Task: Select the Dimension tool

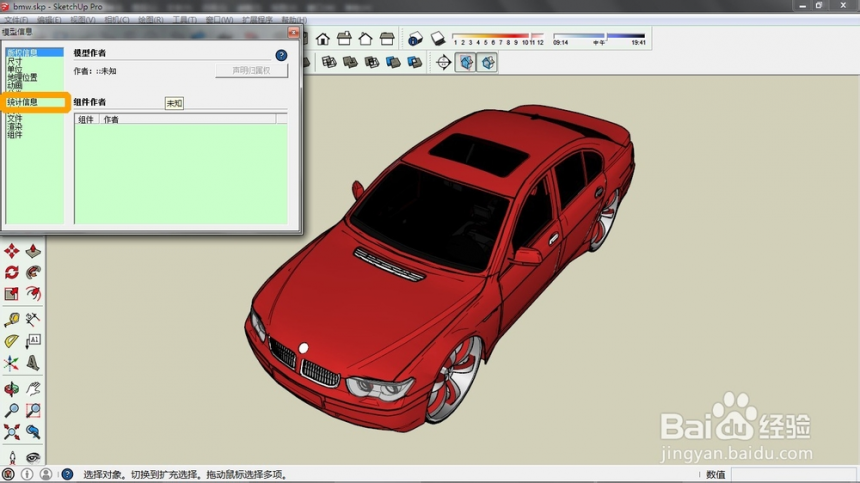Action: point(33,319)
